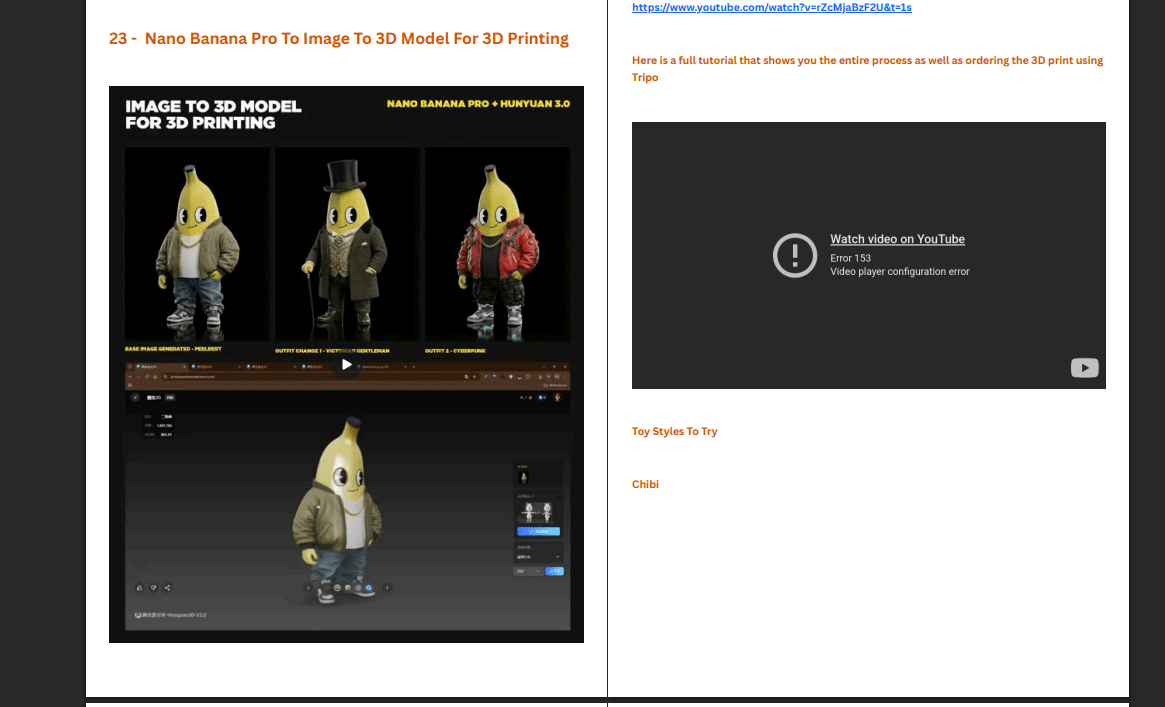
Task: Expand small format dropdown beside blue button
Action: click(528, 571)
